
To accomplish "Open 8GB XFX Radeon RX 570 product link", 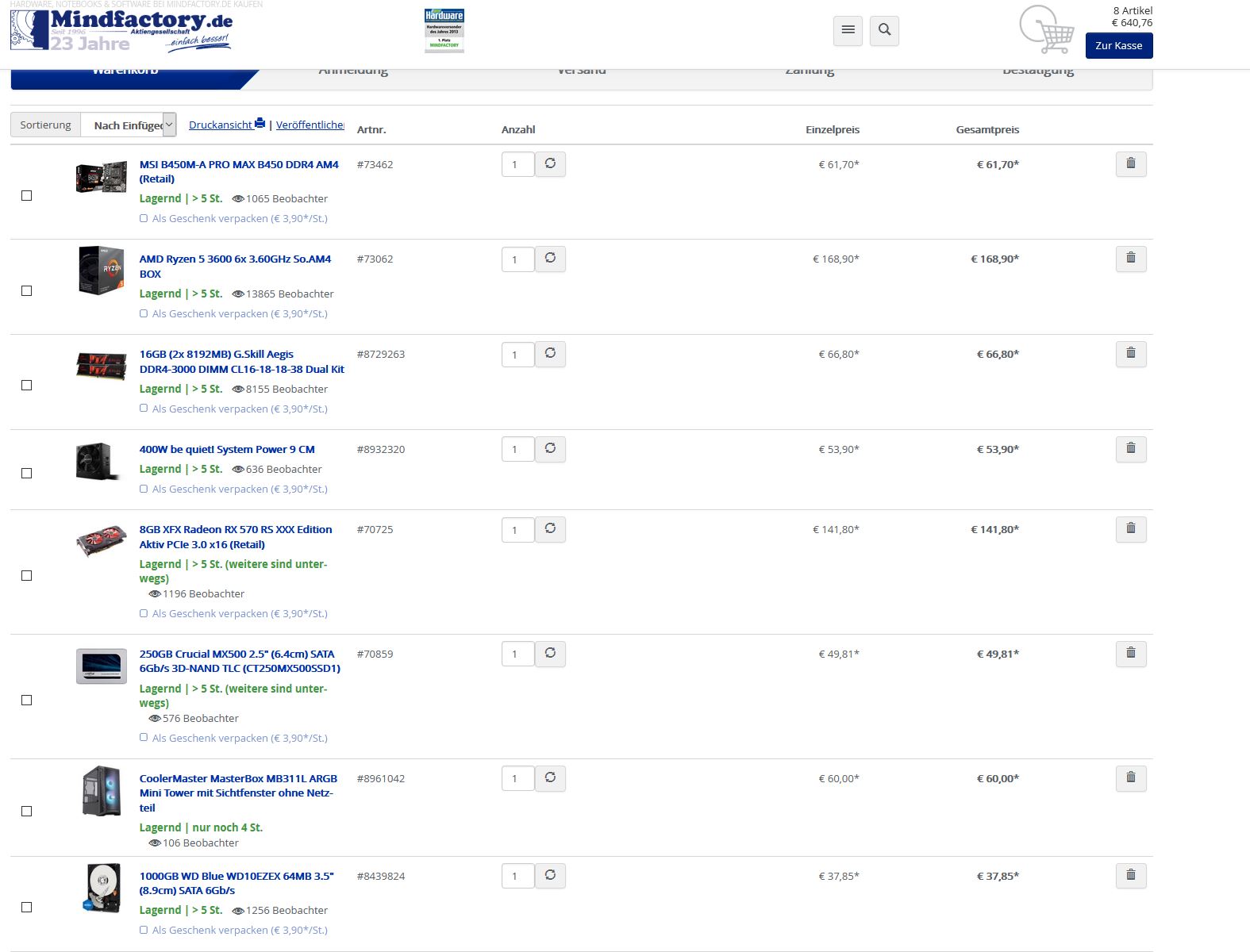I will [x=236, y=537].
